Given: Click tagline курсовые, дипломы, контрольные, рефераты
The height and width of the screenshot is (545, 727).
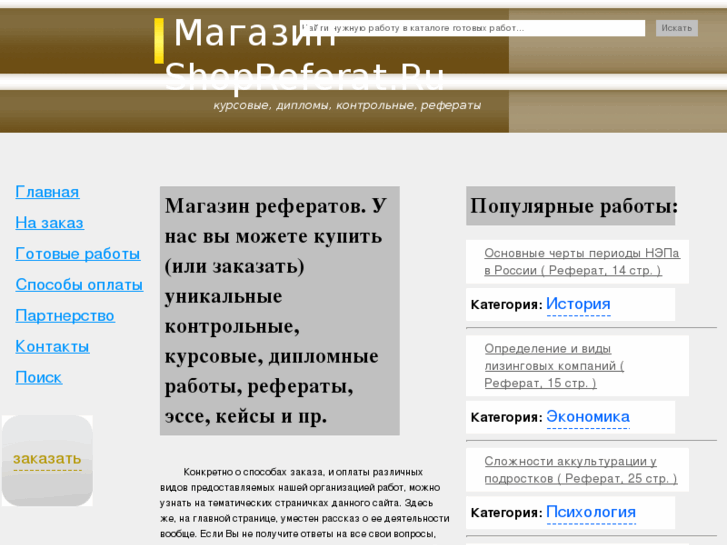Looking at the screenshot, I should point(347,105).
